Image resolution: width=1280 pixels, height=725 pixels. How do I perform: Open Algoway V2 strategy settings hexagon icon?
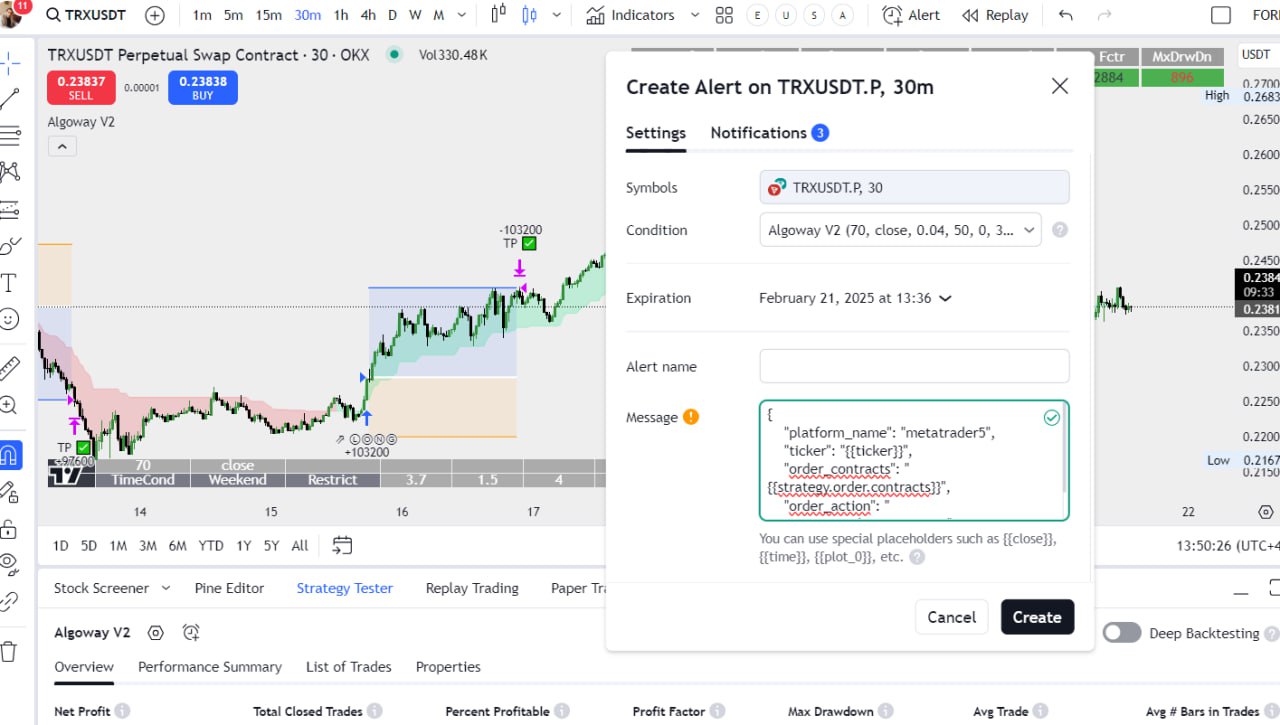pos(155,632)
